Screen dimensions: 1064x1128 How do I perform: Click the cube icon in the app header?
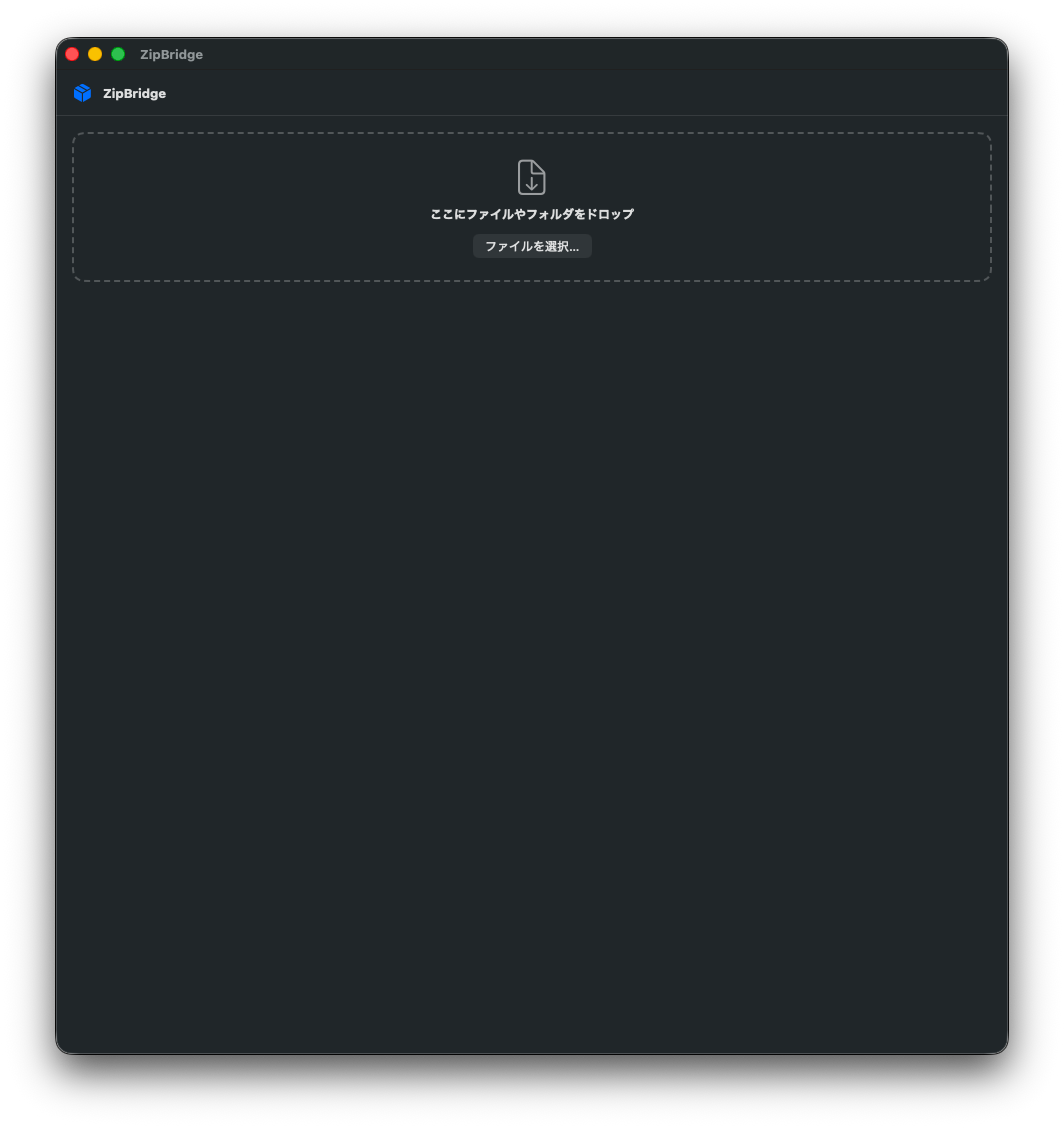[x=83, y=93]
